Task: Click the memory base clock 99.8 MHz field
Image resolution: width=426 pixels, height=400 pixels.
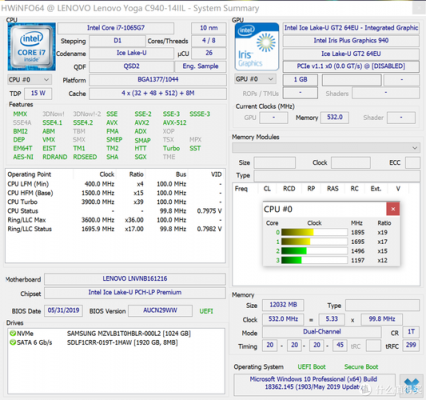Action: click(382, 319)
